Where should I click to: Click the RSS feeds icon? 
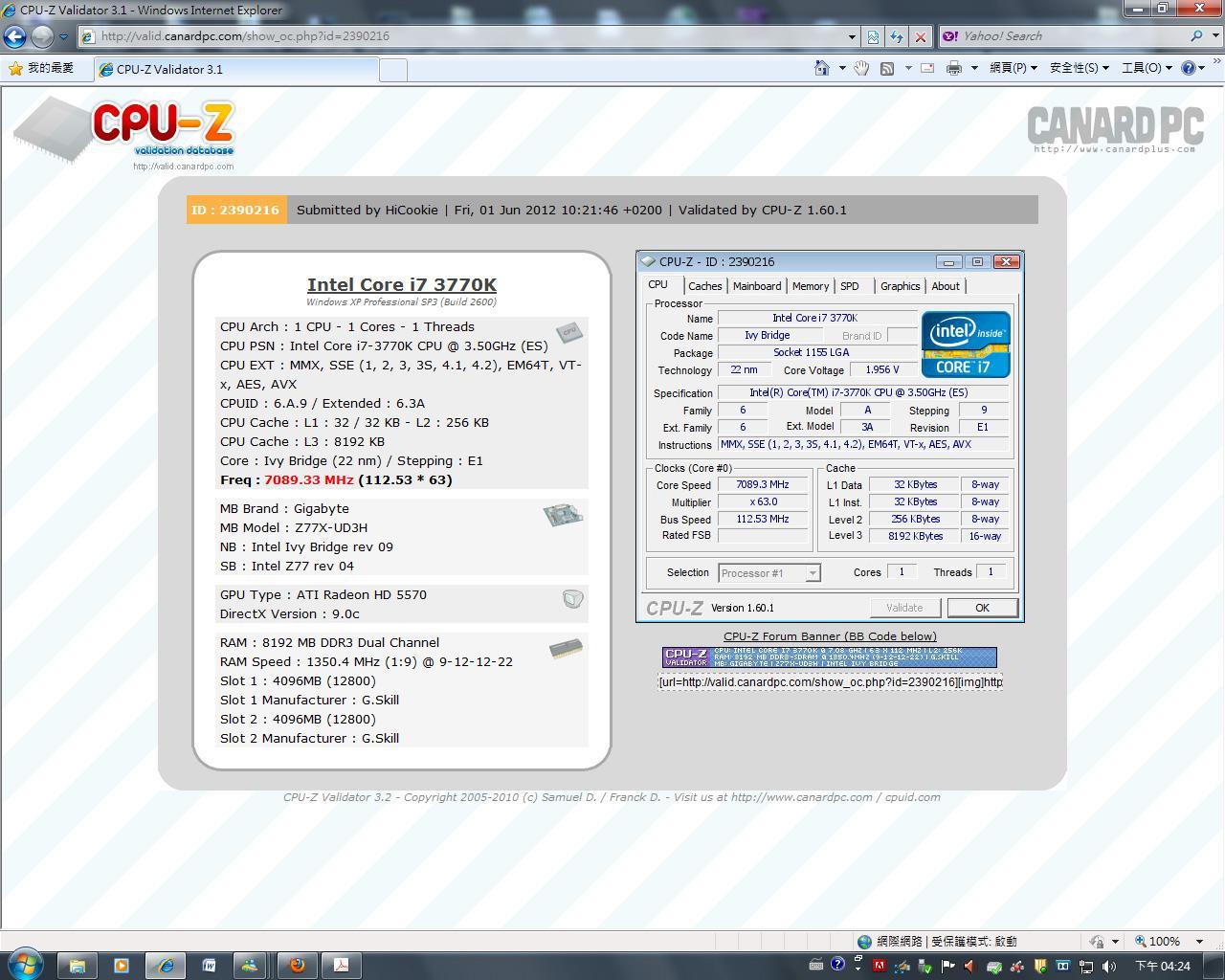[x=887, y=68]
